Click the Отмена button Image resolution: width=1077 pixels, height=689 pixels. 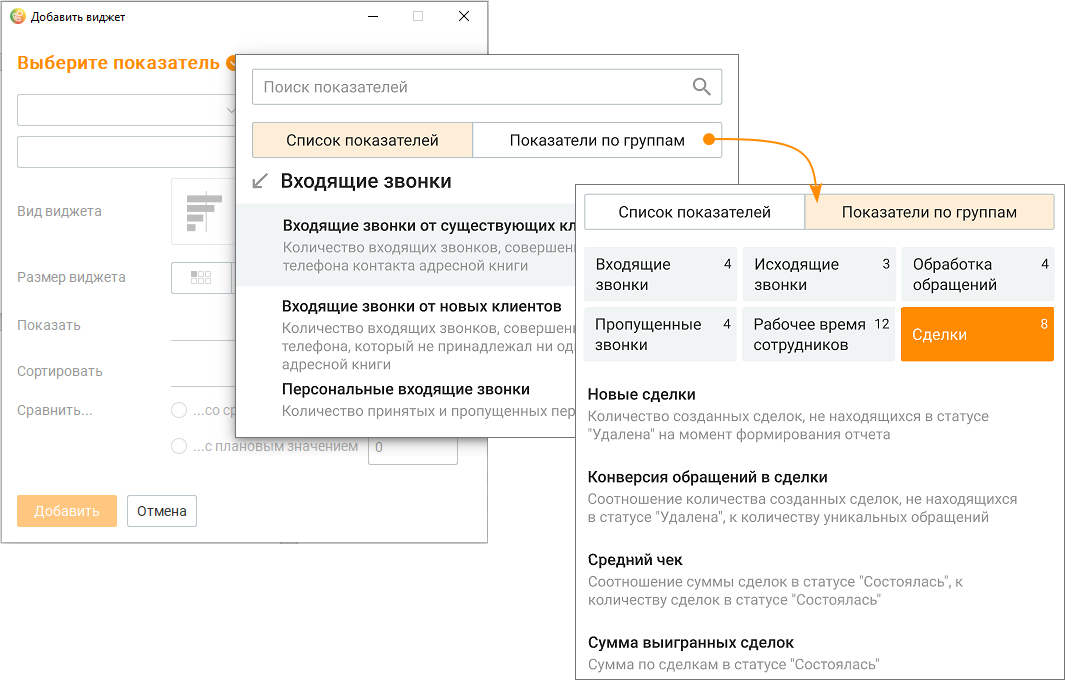tap(162, 511)
